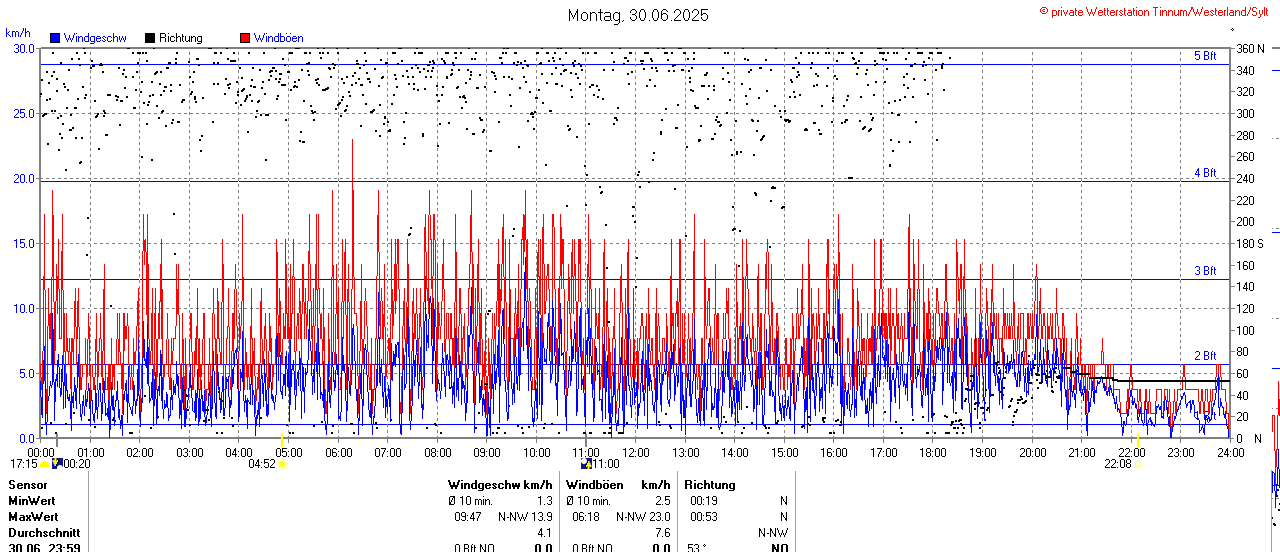The image size is (1280, 552).
Task: Click the blue Windgeschw legend swatch
Action: click(x=55, y=38)
